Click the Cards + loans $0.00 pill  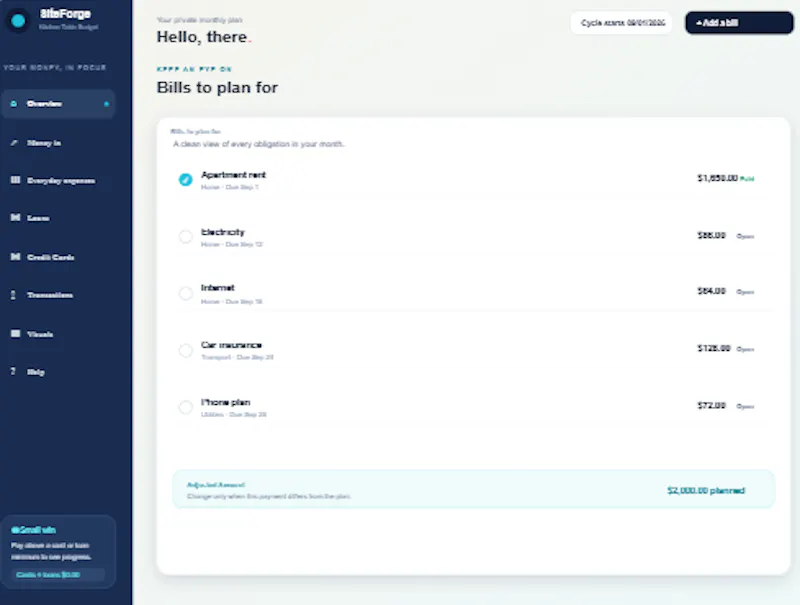point(58,575)
